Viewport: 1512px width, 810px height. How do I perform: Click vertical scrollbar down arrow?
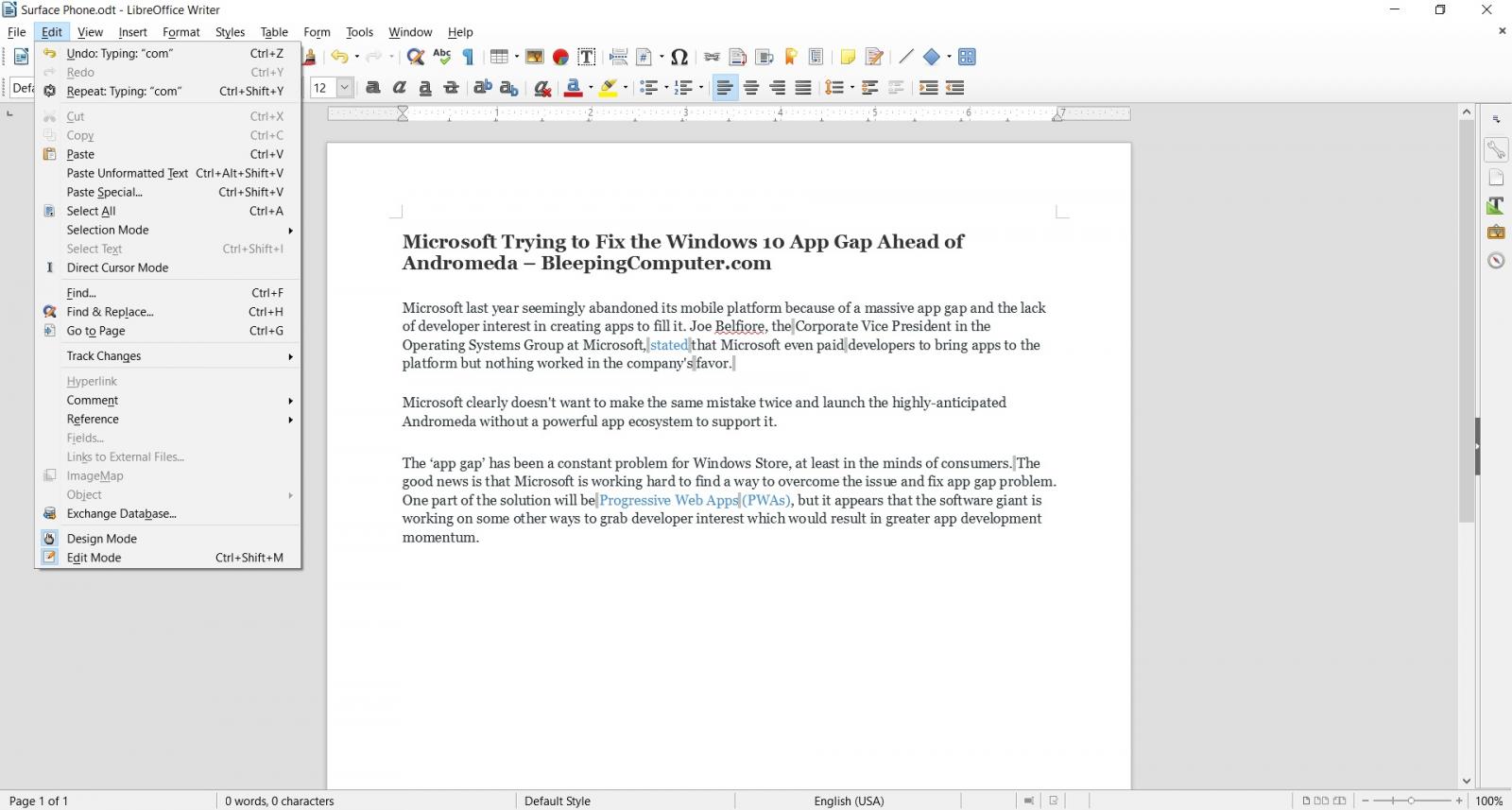(1467, 781)
